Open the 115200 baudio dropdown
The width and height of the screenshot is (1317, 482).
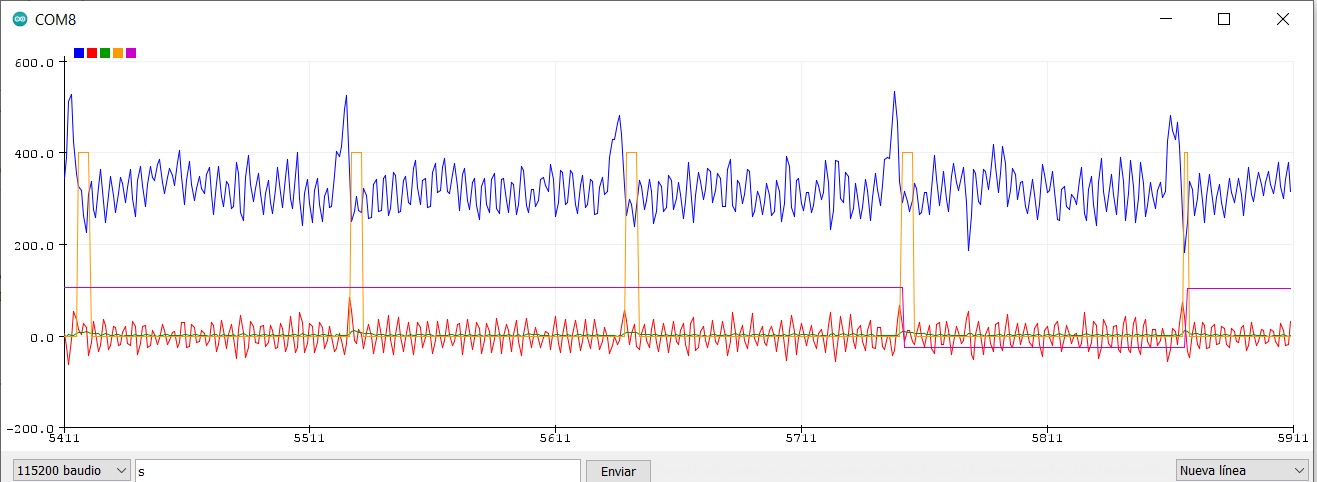pyautogui.click(x=72, y=470)
